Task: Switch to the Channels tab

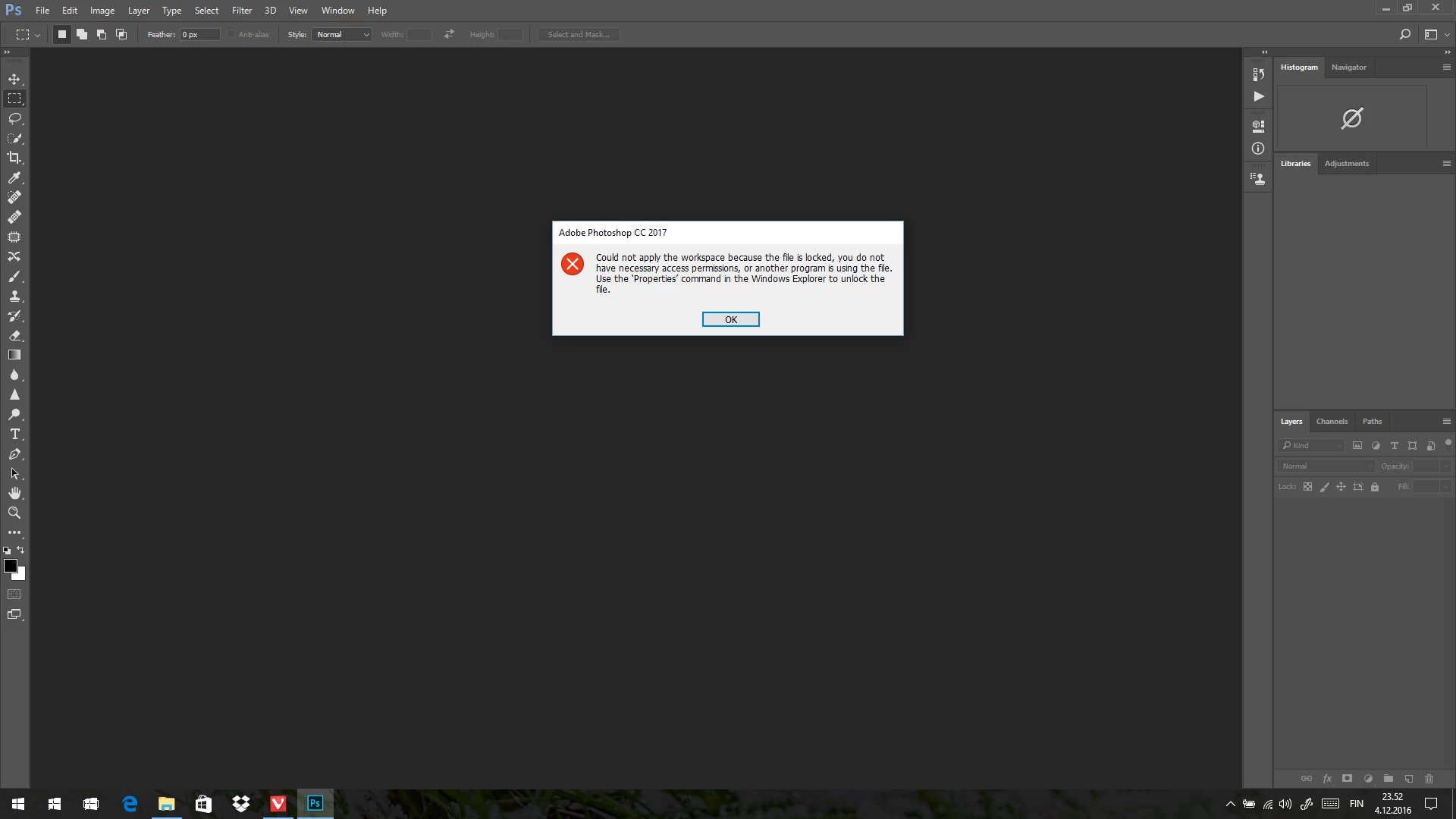Action: pos(1332,422)
